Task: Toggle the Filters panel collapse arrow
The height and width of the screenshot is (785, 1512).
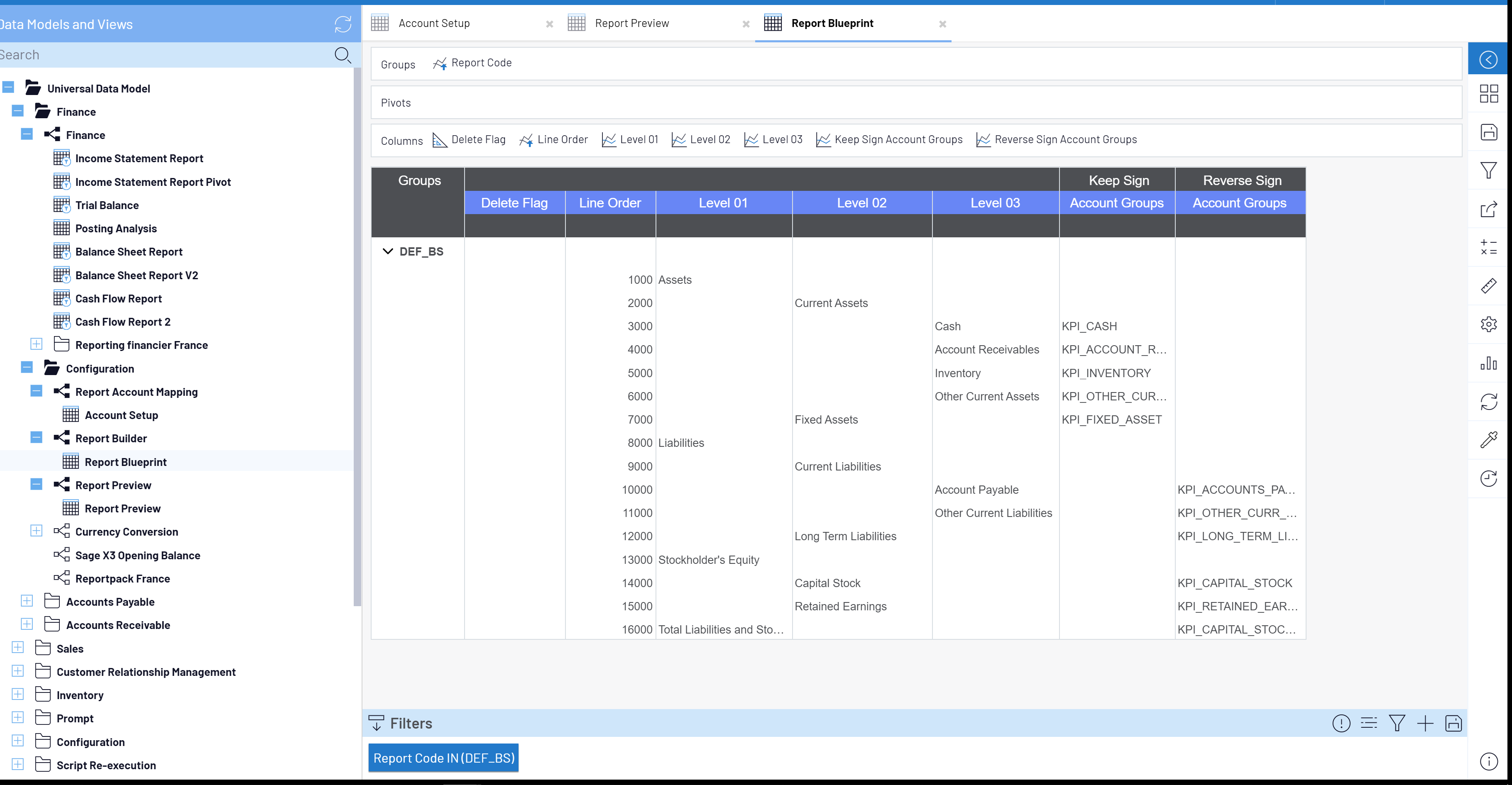Action: [x=376, y=724]
